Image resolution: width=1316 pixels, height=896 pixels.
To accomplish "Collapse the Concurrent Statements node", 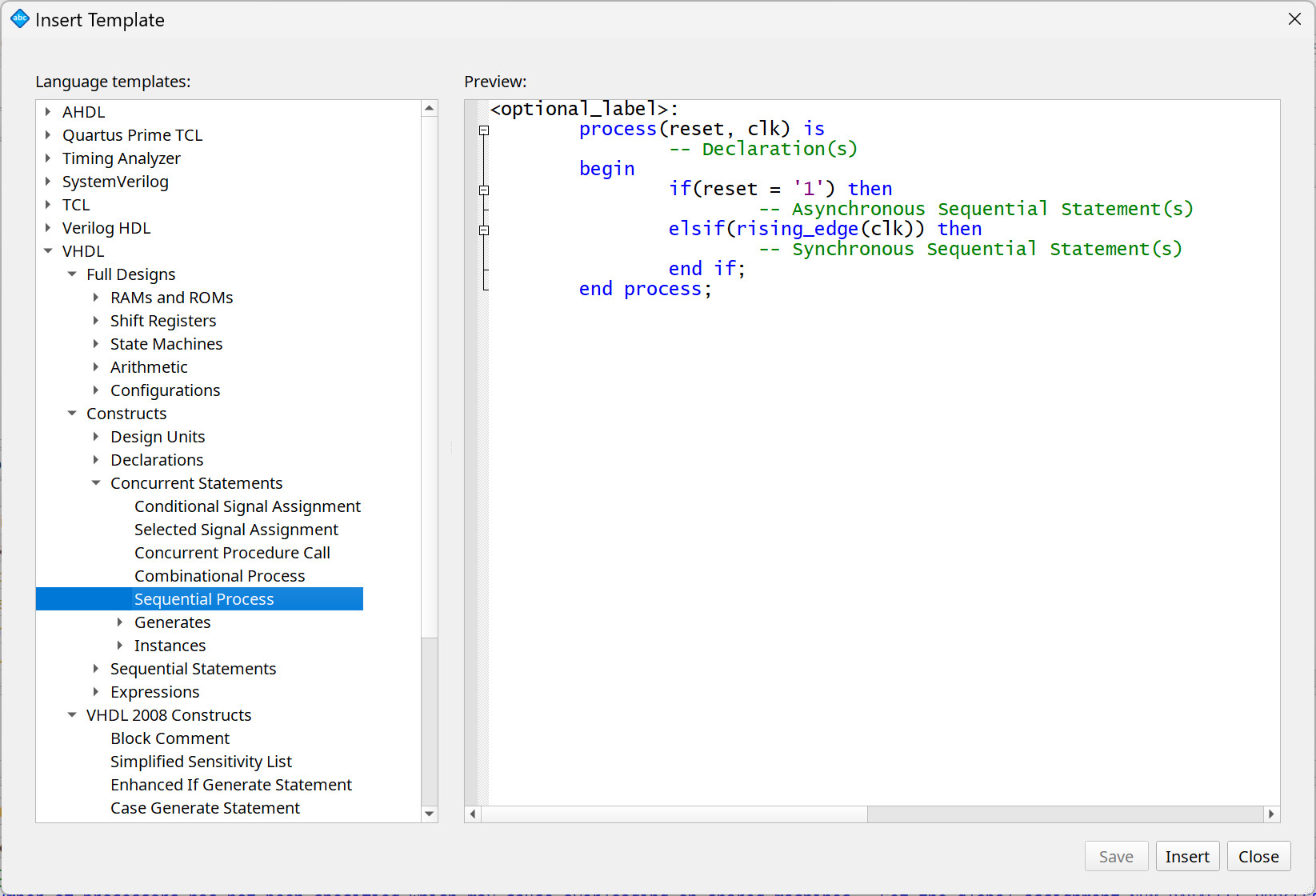I will (x=96, y=483).
